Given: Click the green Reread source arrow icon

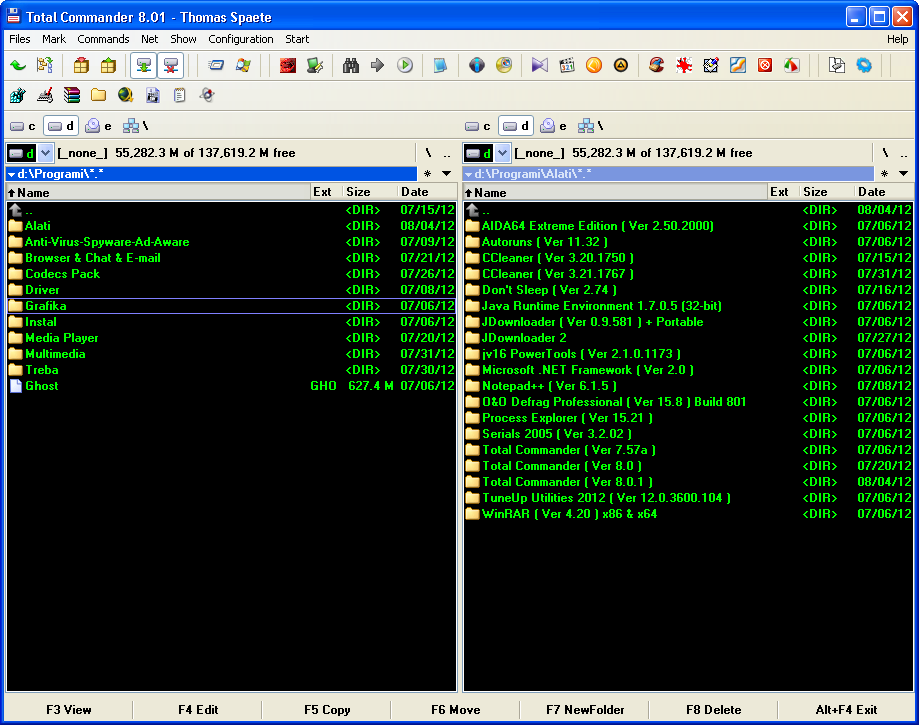Looking at the screenshot, I should [19, 65].
